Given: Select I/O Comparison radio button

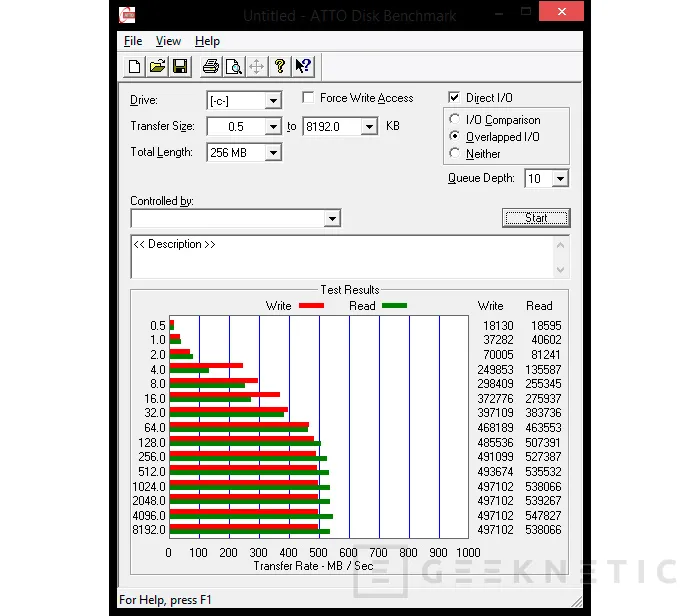Looking at the screenshot, I should coord(454,119).
